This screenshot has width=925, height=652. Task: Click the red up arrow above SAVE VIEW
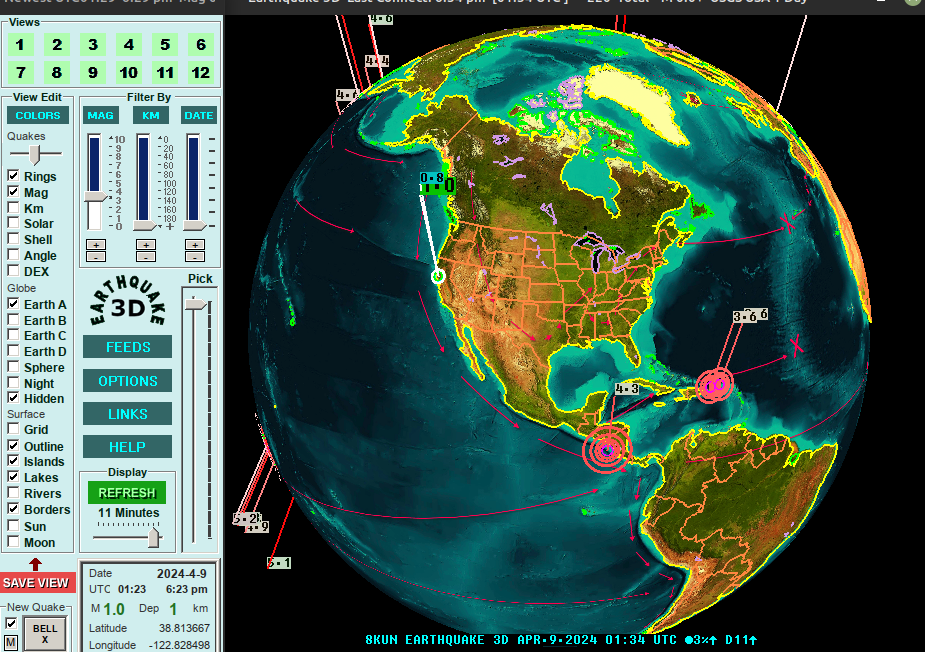coord(35,564)
